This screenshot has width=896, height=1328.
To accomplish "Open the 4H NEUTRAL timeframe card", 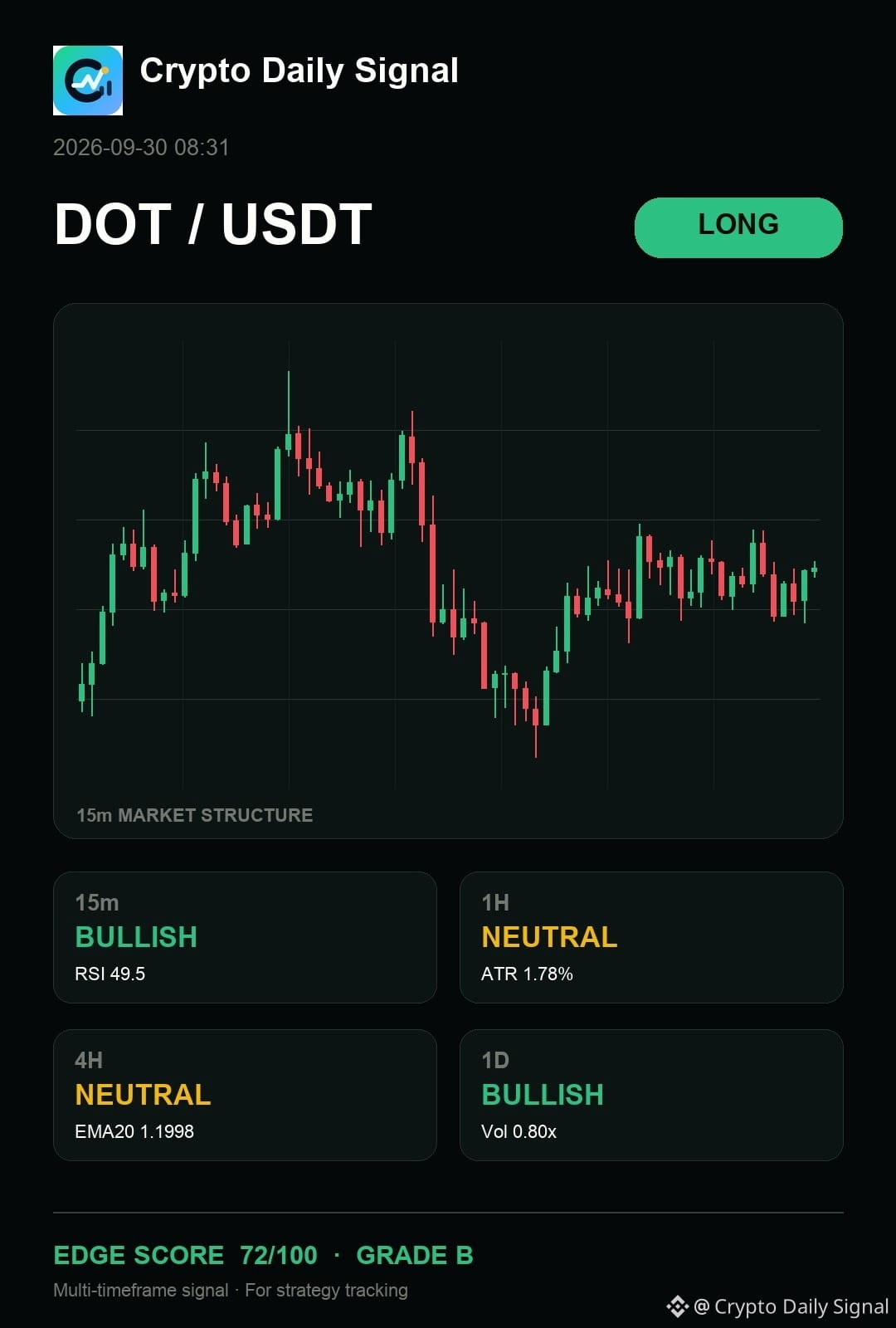I will (245, 1095).
